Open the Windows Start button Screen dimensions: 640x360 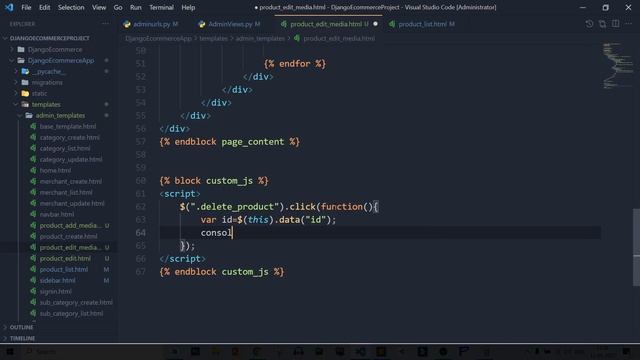9,351
